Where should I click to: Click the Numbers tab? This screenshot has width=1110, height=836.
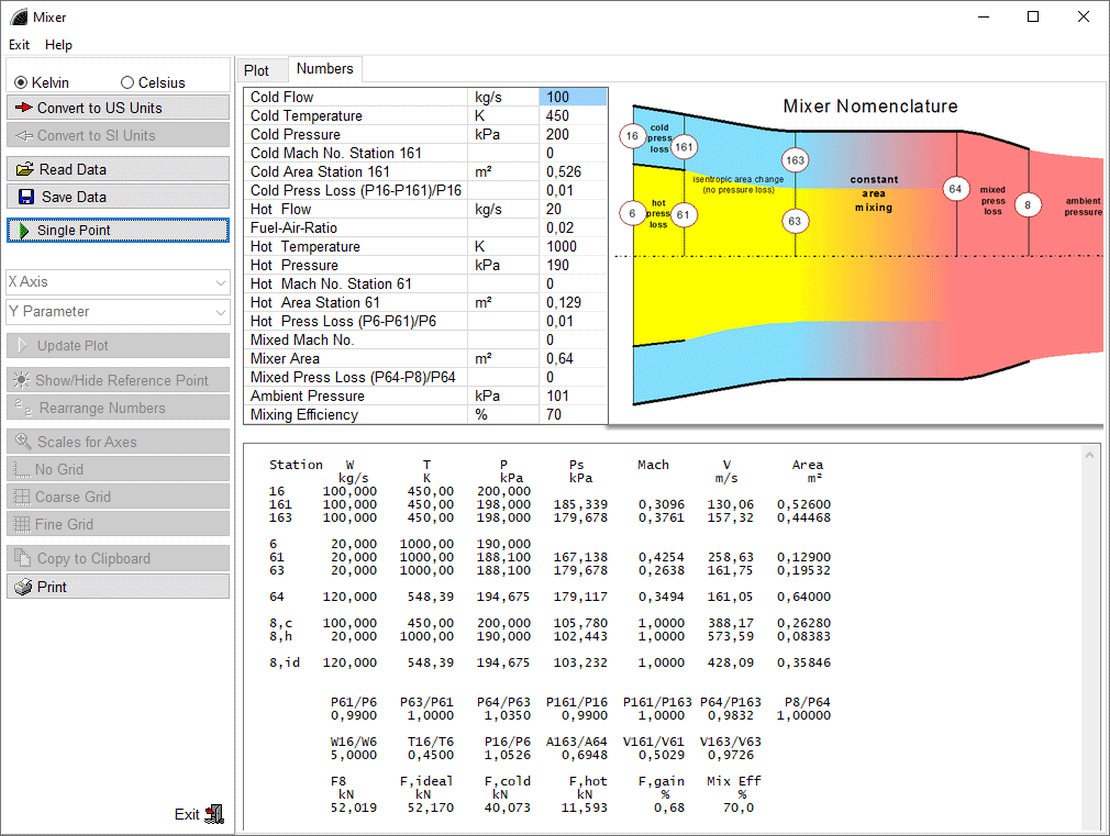(x=325, y=69)
